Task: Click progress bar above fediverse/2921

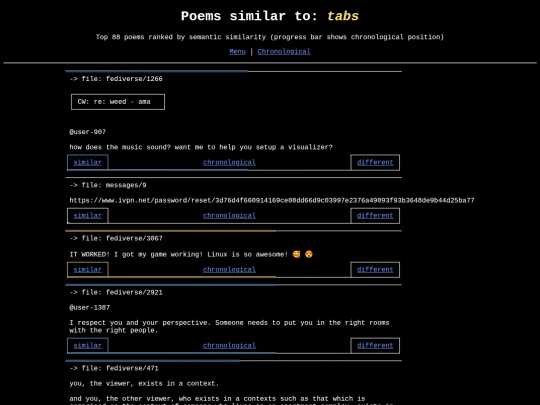Action: pos(233,285)
